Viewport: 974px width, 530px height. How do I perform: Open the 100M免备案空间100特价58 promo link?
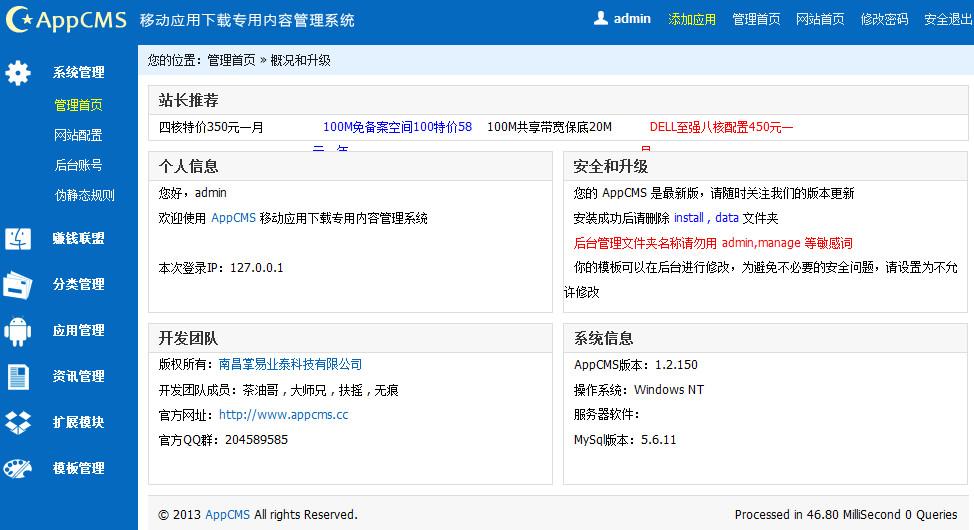pos(398,127)
